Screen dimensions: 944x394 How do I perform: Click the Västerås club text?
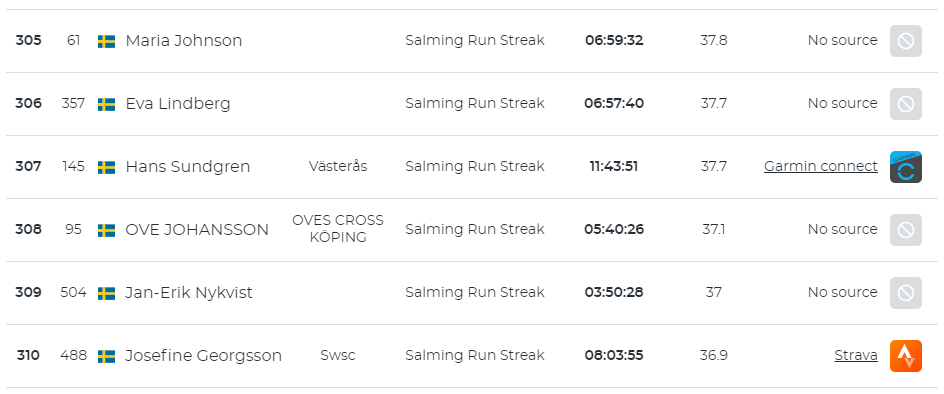coord(338,166)
